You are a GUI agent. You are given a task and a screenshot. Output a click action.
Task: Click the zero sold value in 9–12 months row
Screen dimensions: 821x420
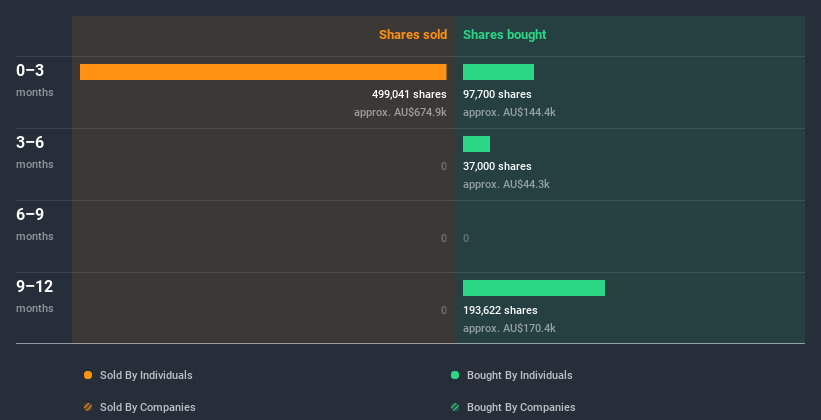point(444,311)
